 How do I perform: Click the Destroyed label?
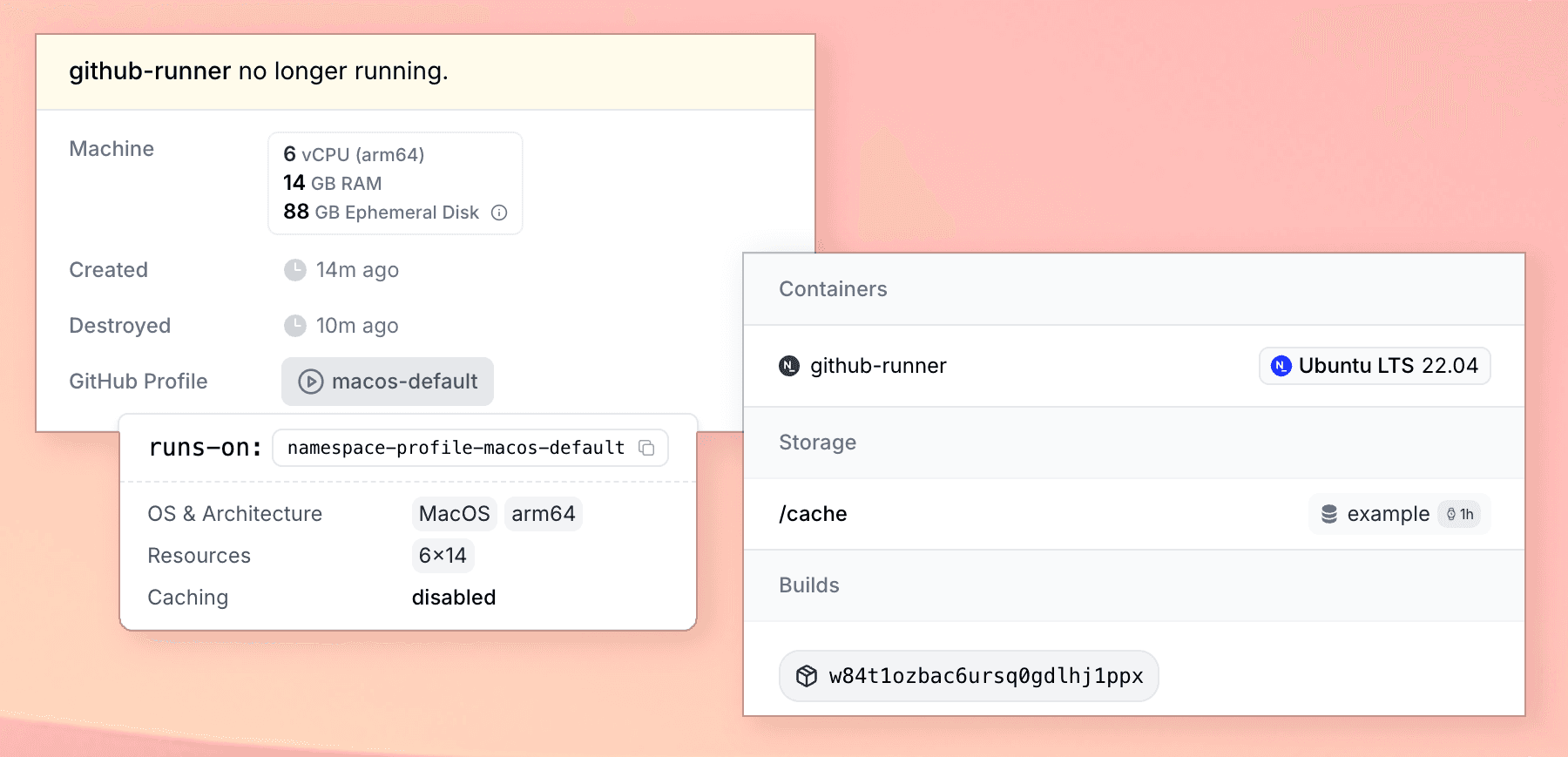120,326
